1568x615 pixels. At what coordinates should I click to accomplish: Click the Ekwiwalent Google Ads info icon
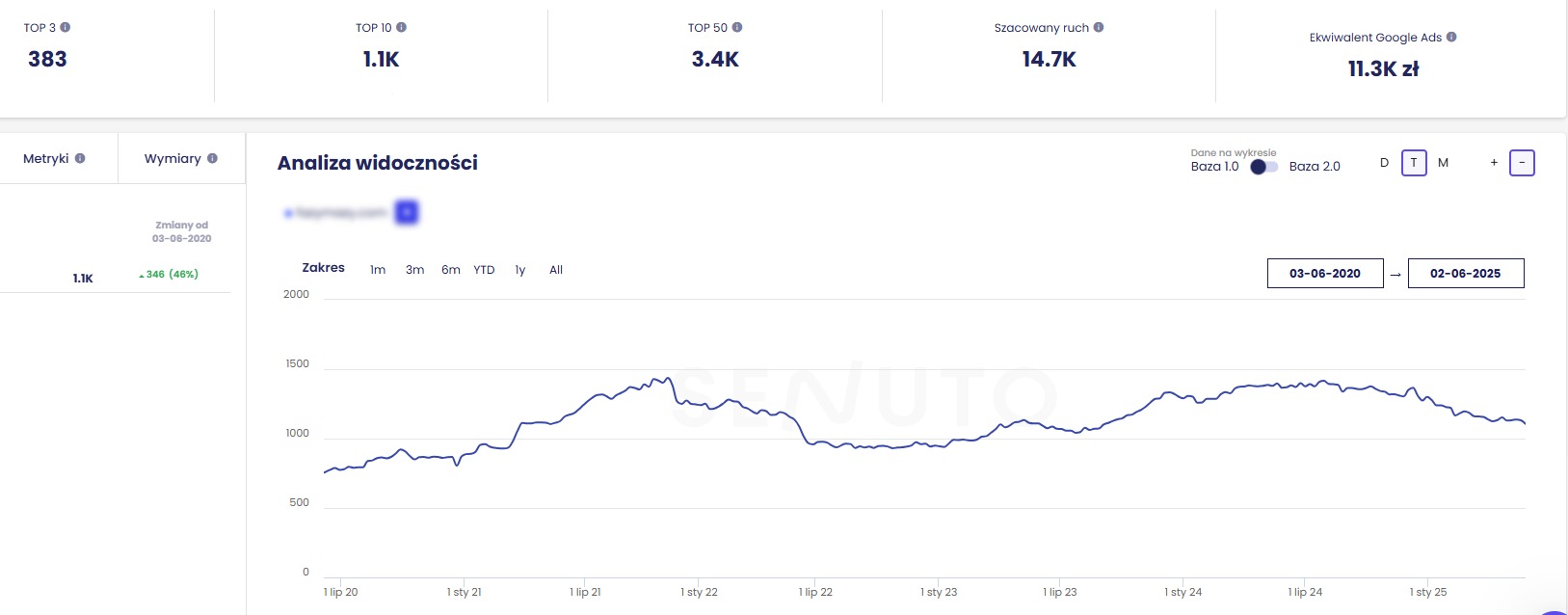tap(1450, 37)
